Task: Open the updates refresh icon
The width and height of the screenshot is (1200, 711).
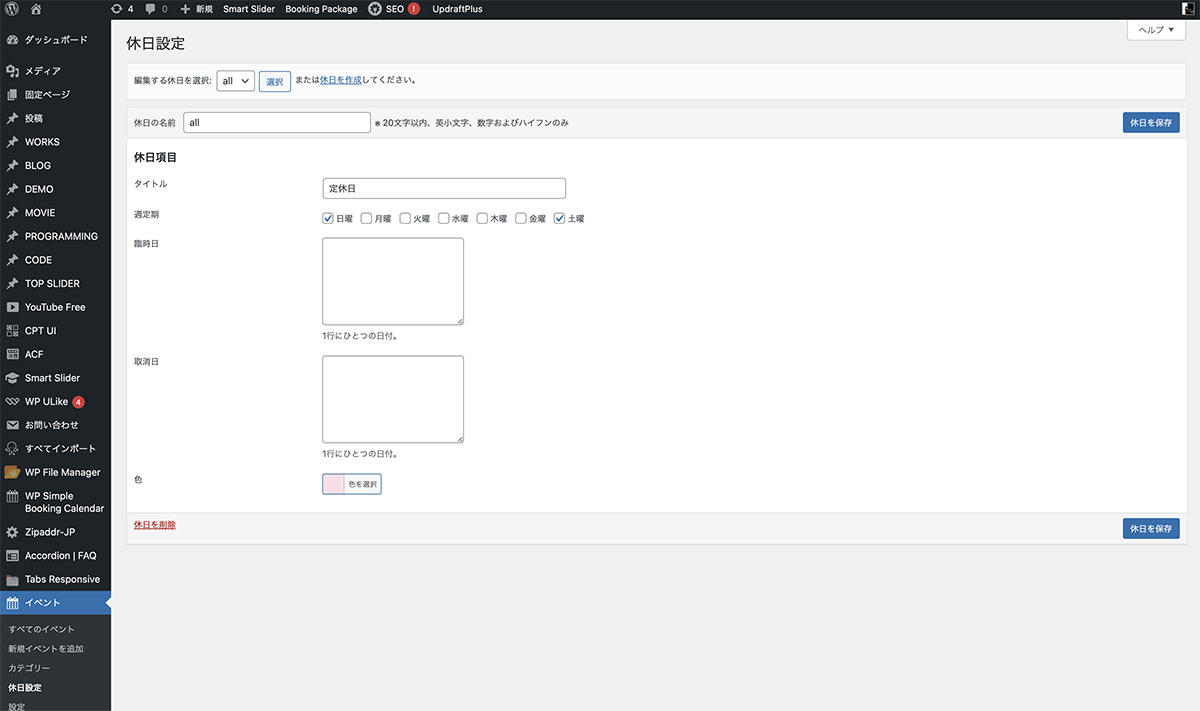Action: (x=117, y=9)
